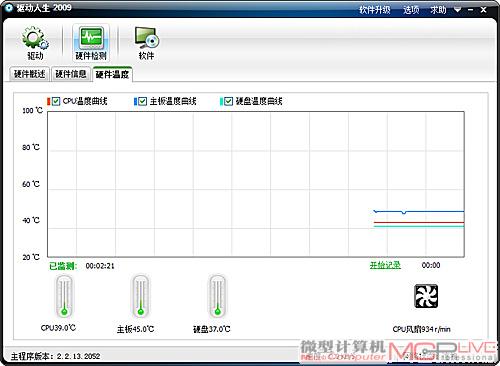Open the 选项 menu
500x366 pixels.
[411, 10]
